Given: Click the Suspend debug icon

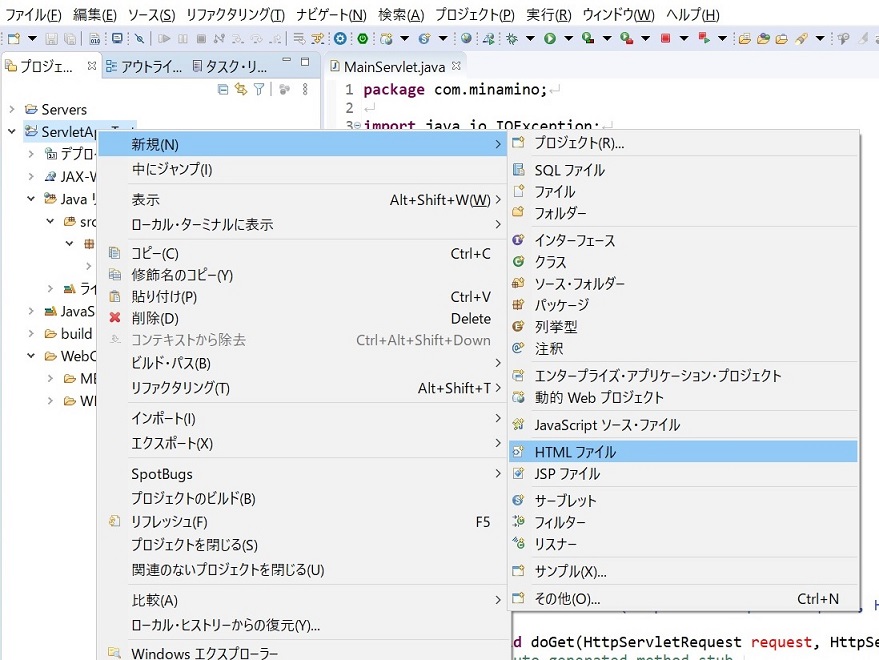Looking at the screenshot, I should pyautogui.click(x=183, y=38).
